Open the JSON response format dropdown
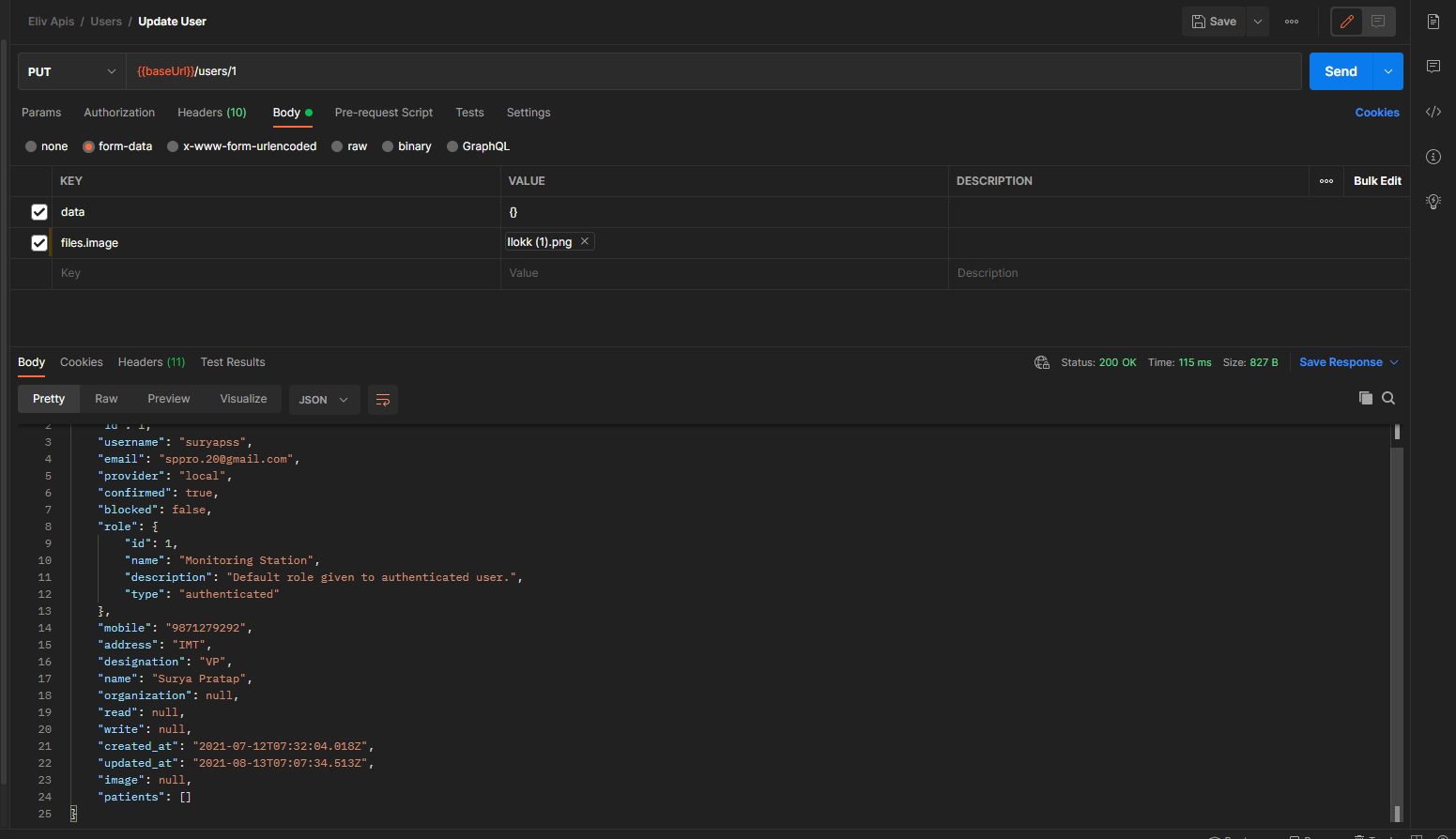1456x839 pixels. 323,399
